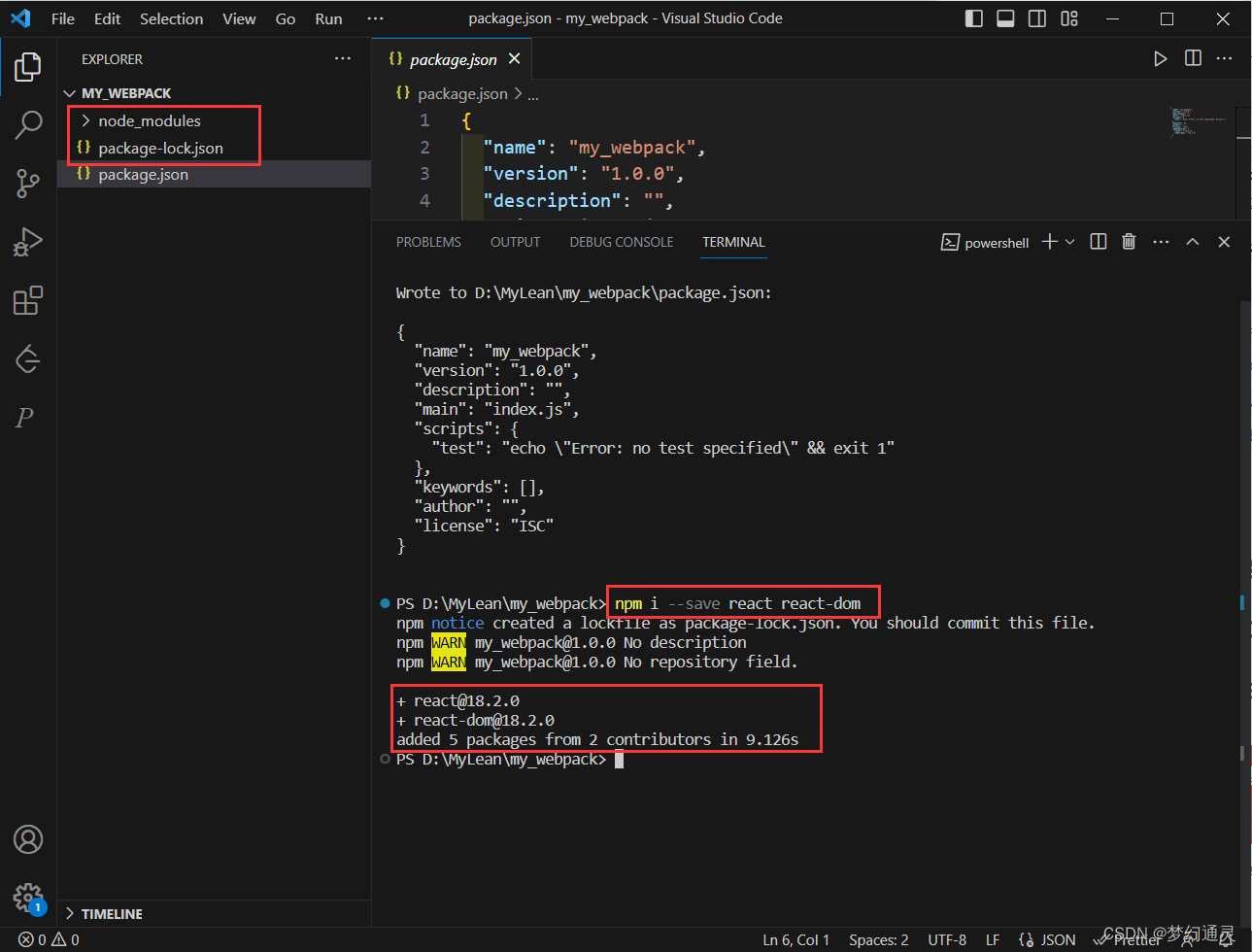Screen dimensions: 1252x952
Task: Close the terminal panel
Action: (x=1224, y=242)
